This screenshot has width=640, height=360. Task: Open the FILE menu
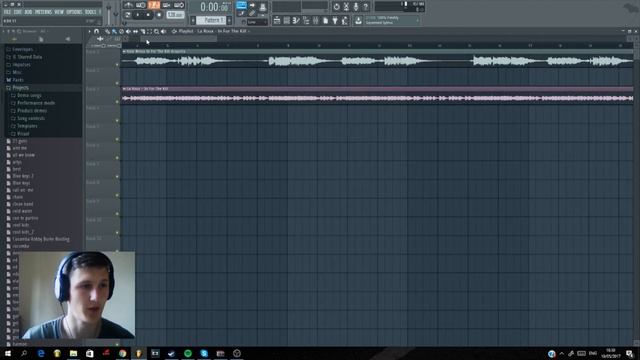pos(7,12)
